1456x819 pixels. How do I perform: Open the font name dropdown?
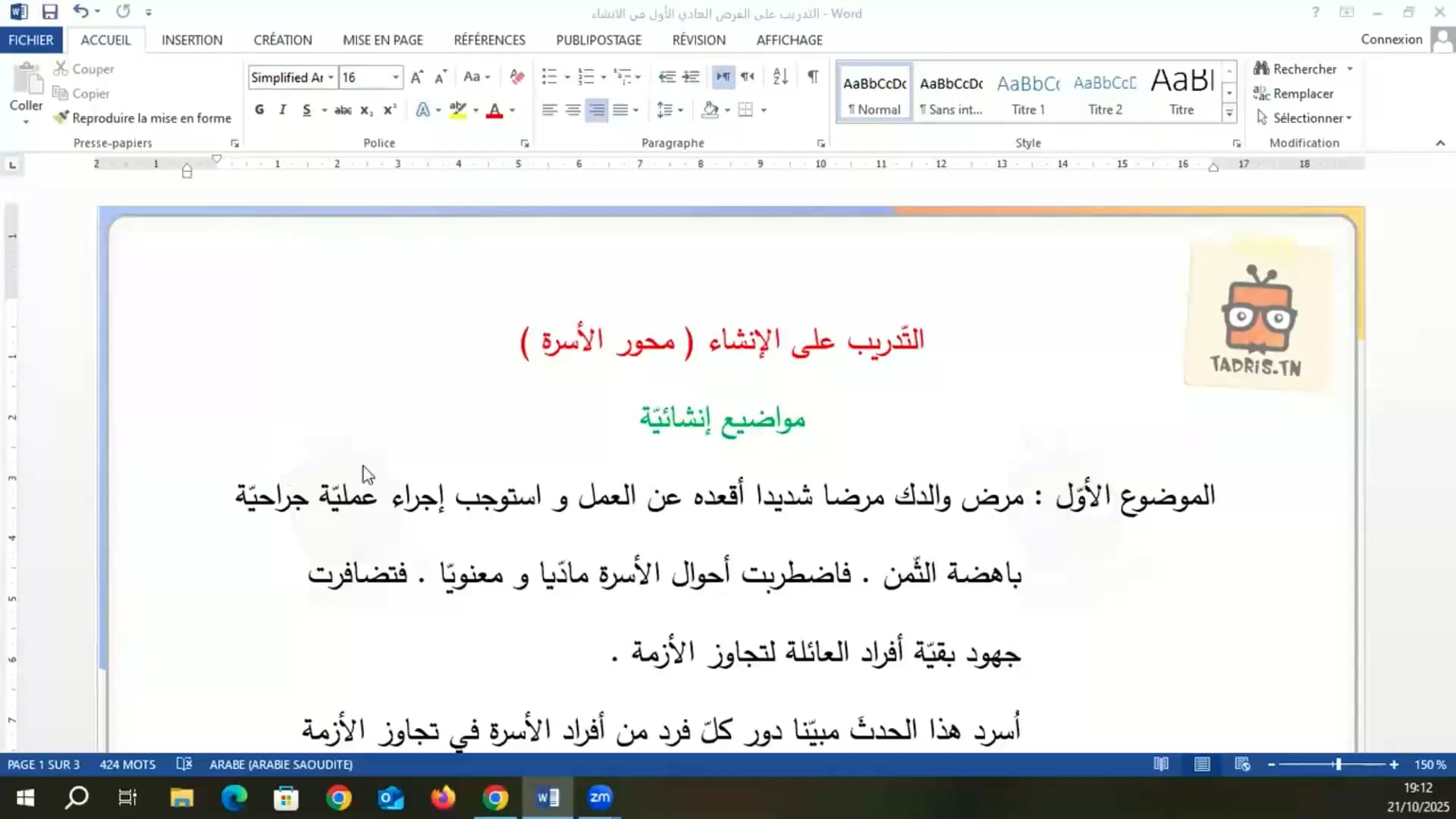(331, 77)
